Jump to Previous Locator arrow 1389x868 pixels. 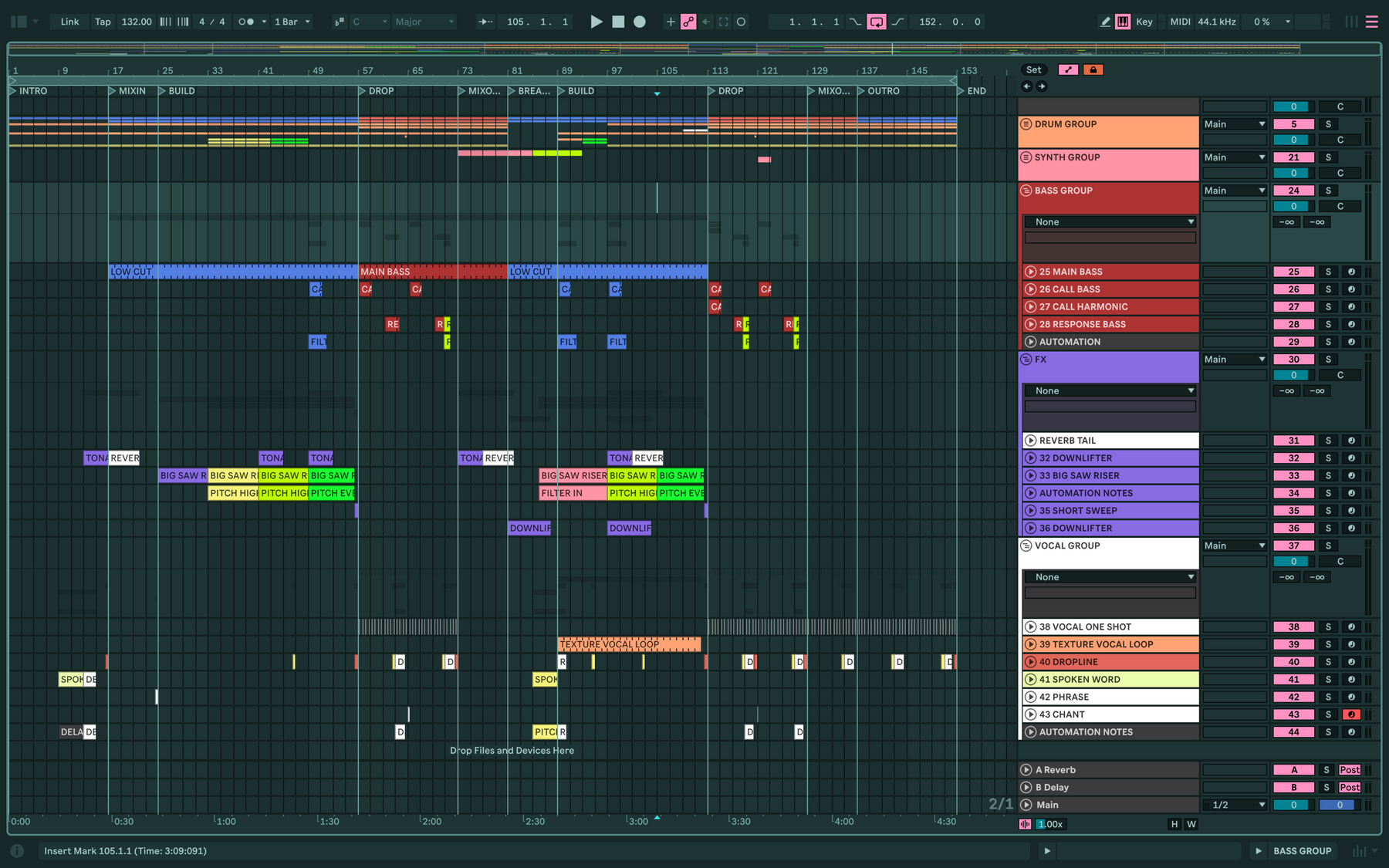tap(1026, 86)
